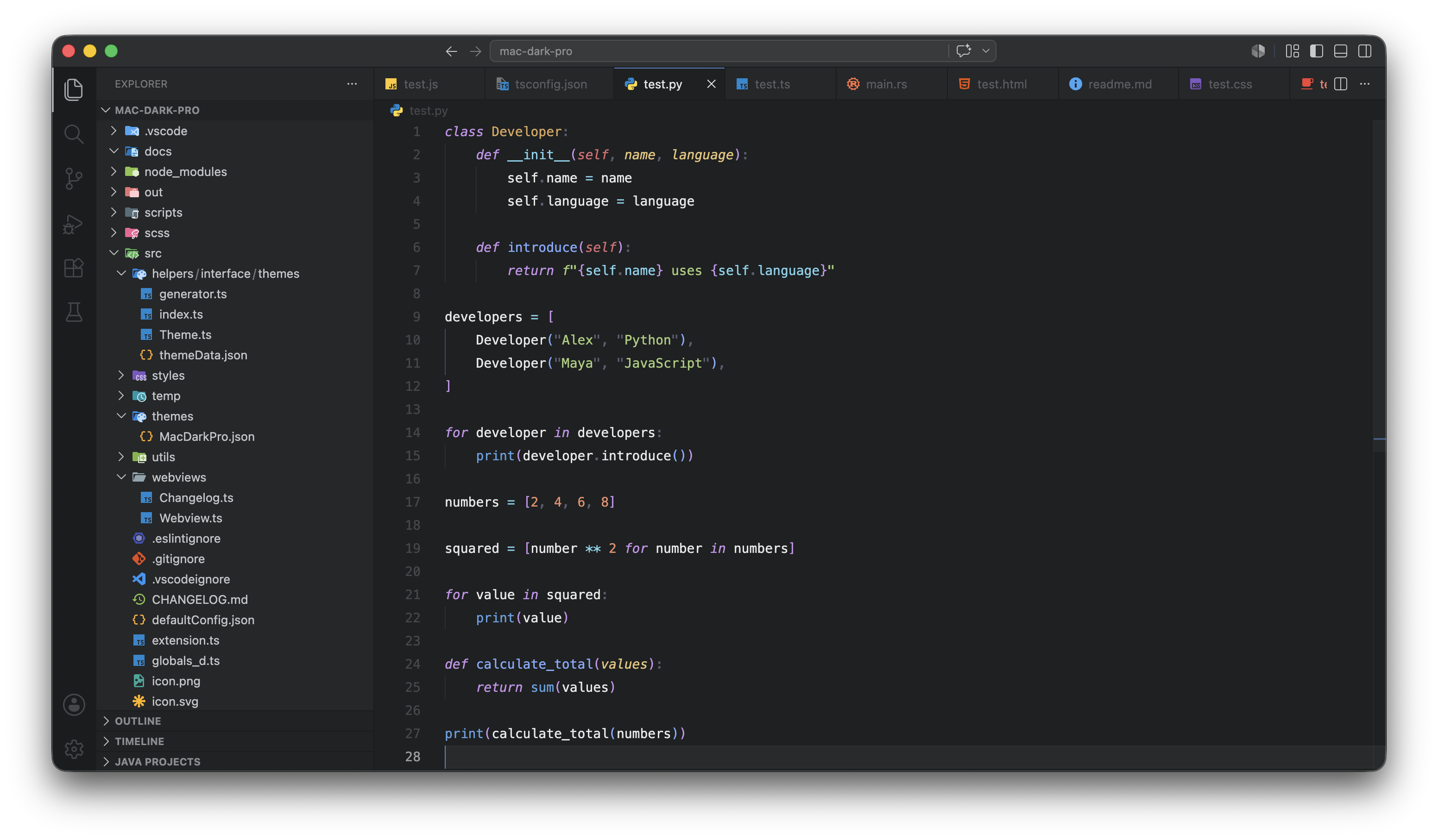Switch to the readme.md tab
1438x840 pixels.
click(1118, 84)
